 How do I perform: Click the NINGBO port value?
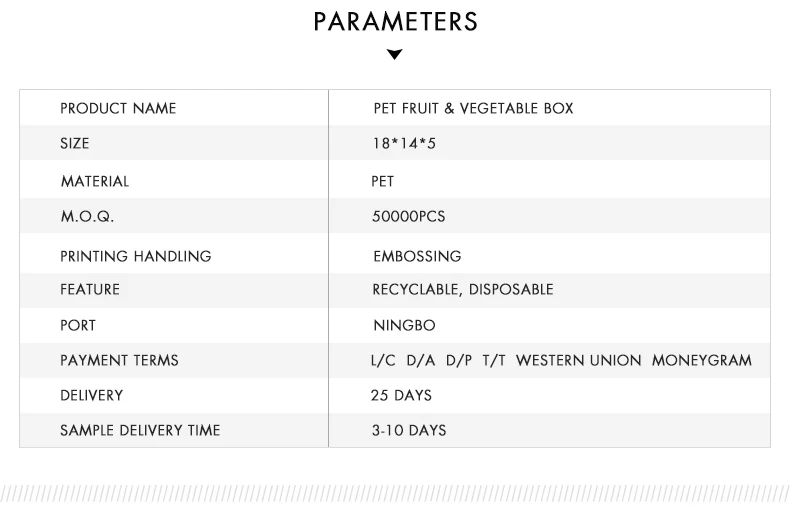tap(404, 326)
